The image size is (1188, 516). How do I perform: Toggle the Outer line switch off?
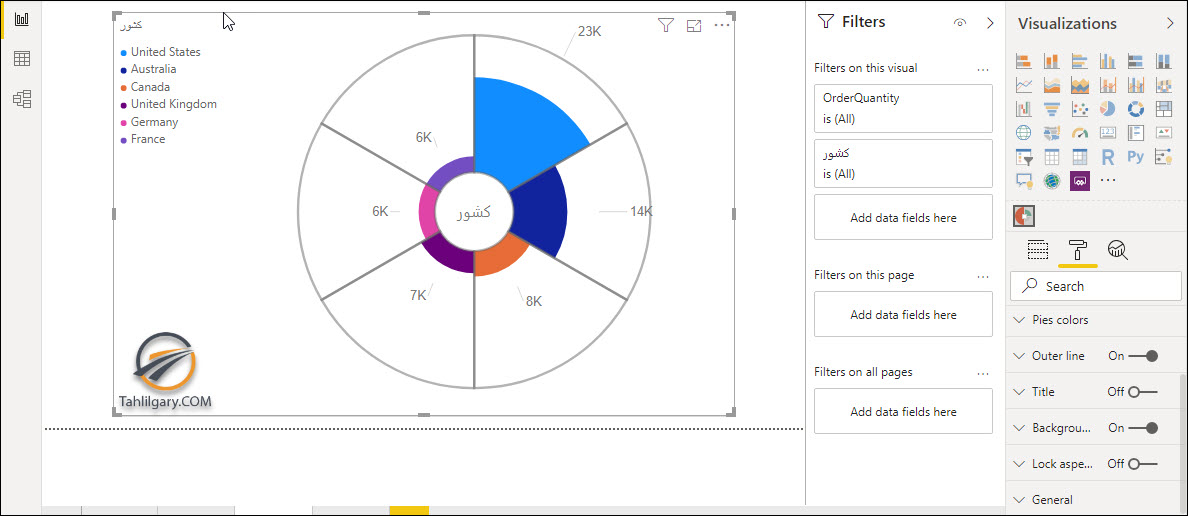(x=1143, y=356)
